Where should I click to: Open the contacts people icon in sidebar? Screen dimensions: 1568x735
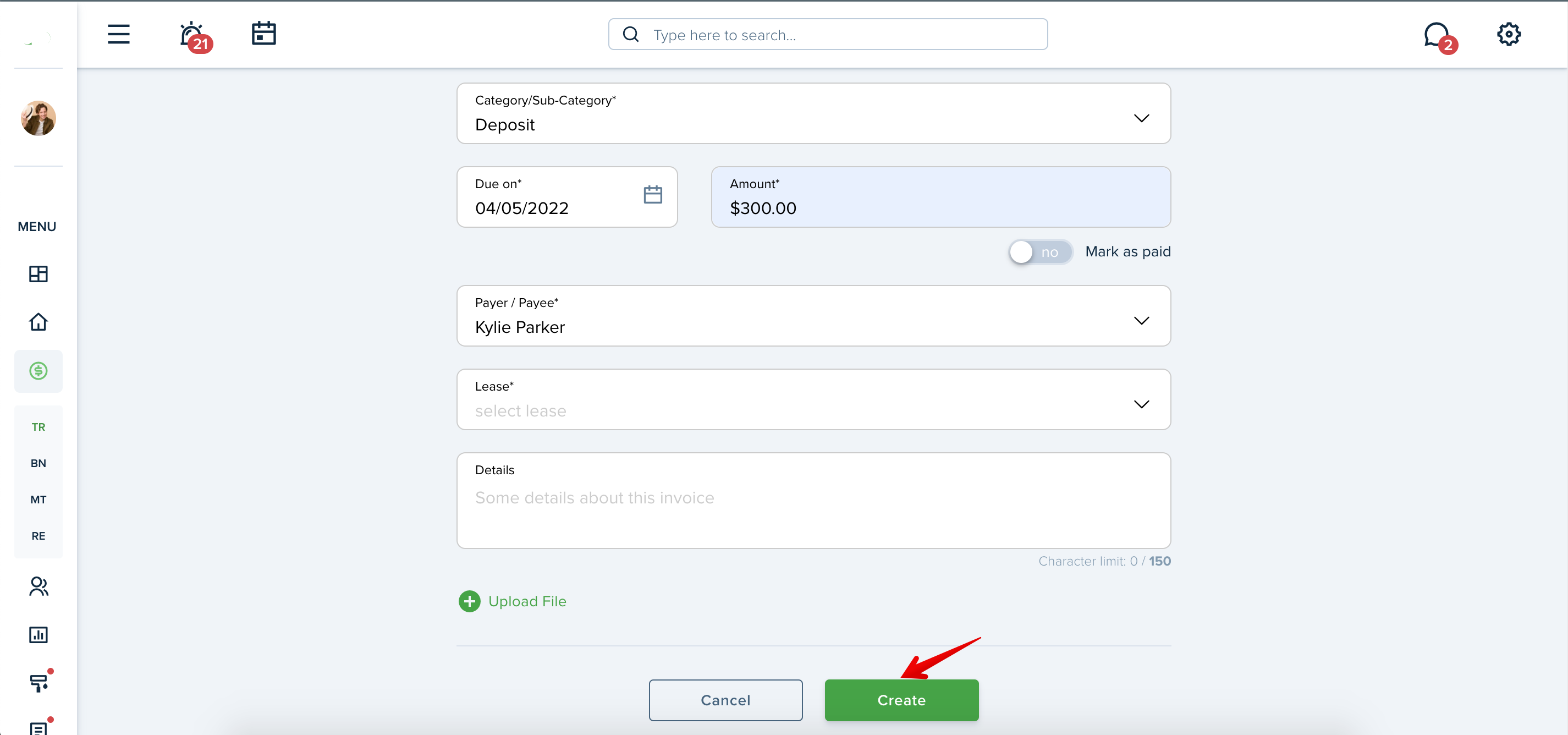(38, 586)
